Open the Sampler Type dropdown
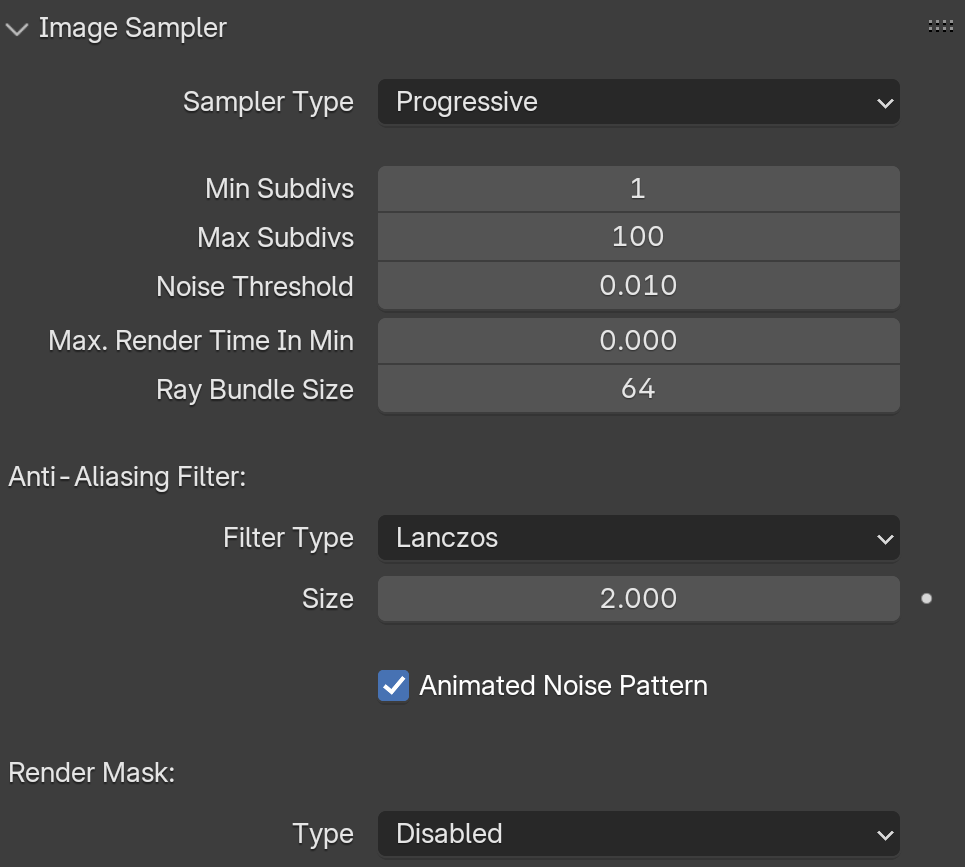This screenshot has height=867, width=965. (638, 102)
